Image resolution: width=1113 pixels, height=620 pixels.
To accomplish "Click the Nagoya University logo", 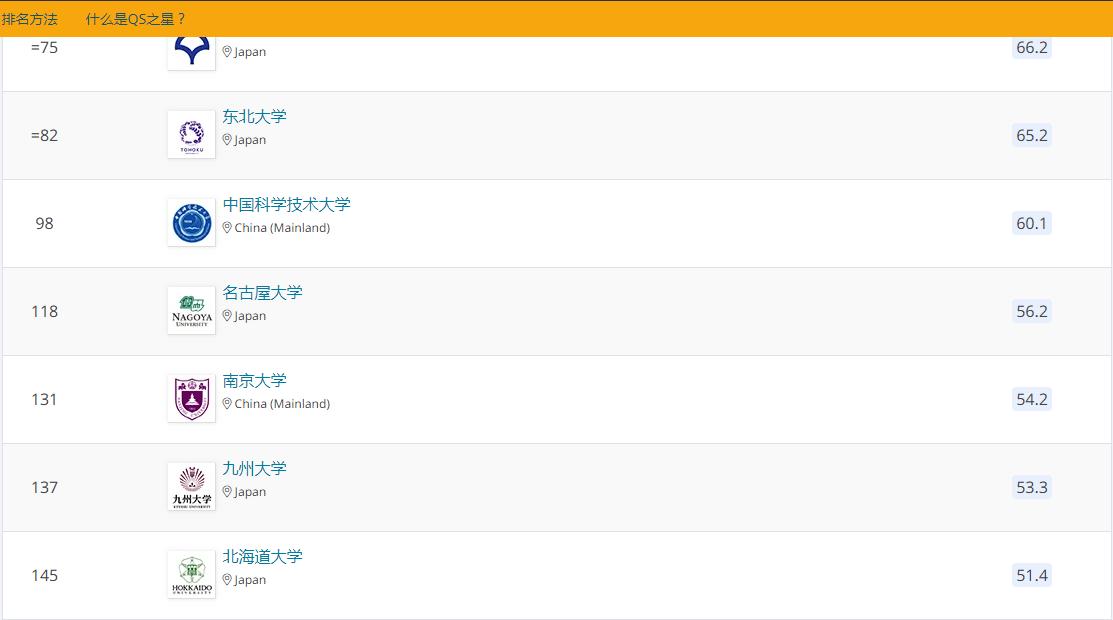I will (x=192, y=310).
